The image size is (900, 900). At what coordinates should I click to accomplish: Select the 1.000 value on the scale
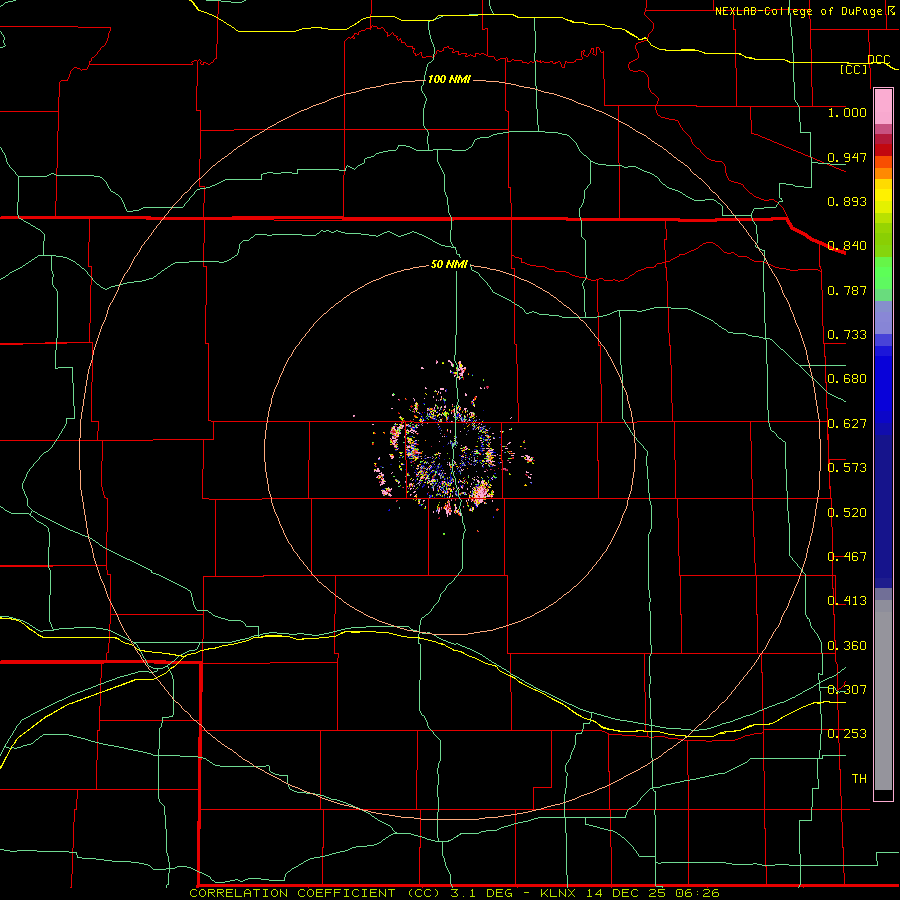(847, 113)
